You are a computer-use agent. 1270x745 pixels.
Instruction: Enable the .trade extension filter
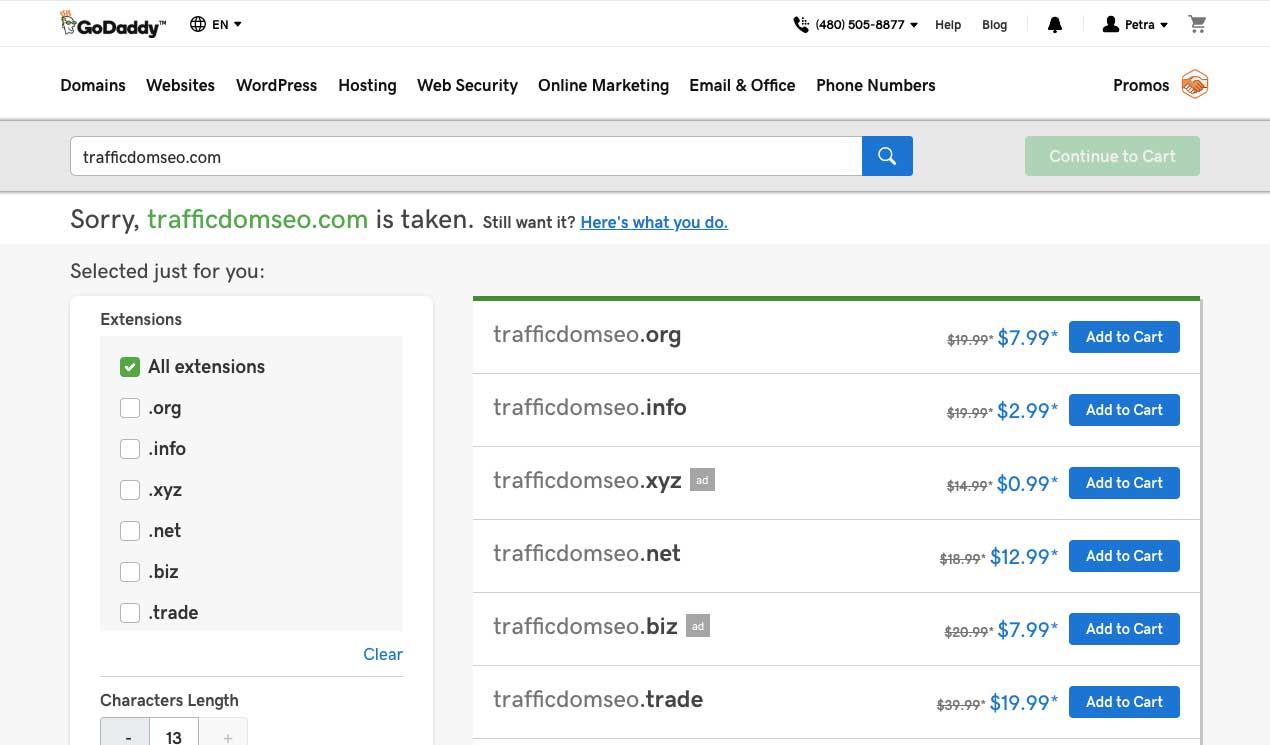130,613
